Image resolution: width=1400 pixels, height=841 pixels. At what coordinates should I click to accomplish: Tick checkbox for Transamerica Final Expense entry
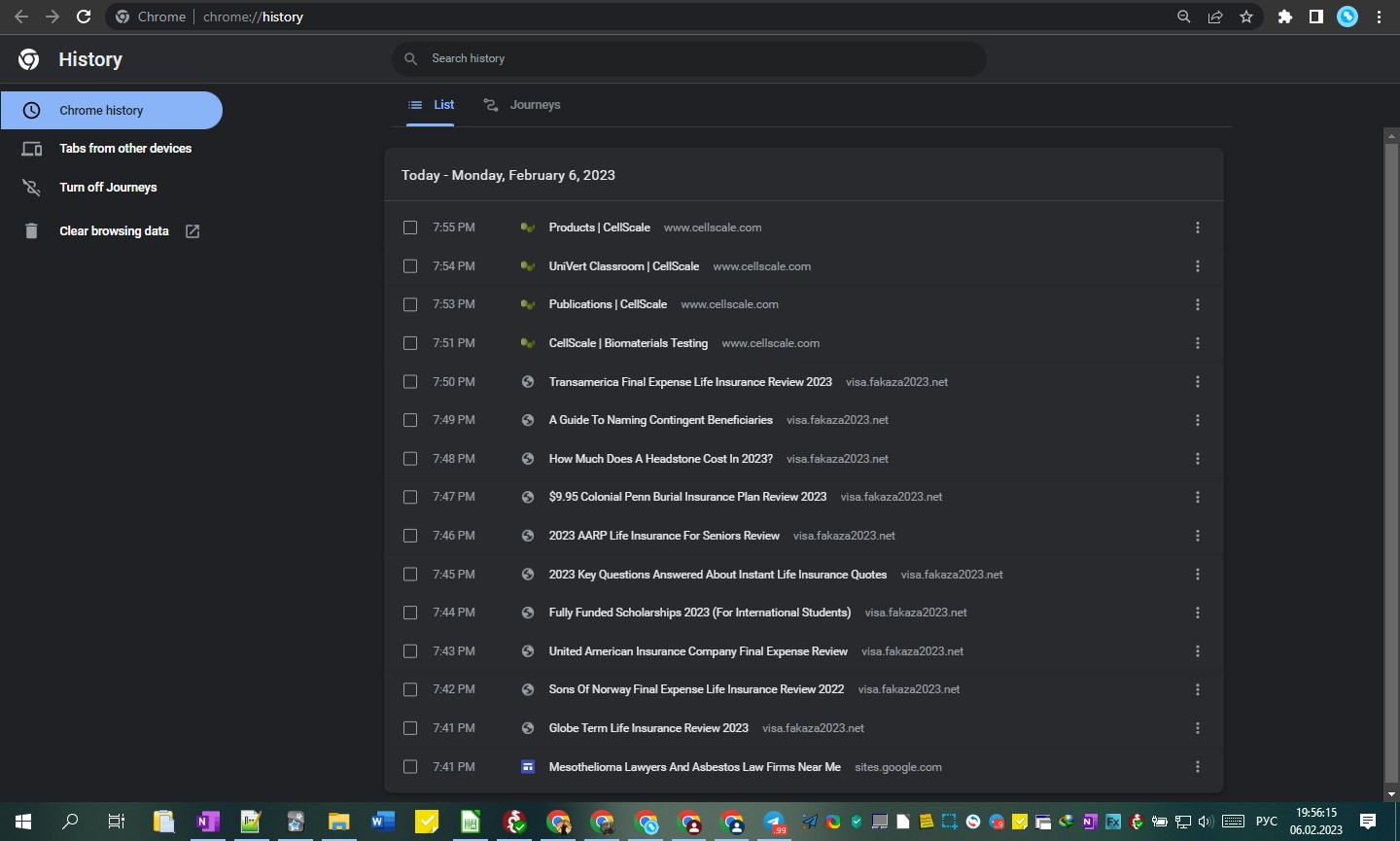pos(410,382)
